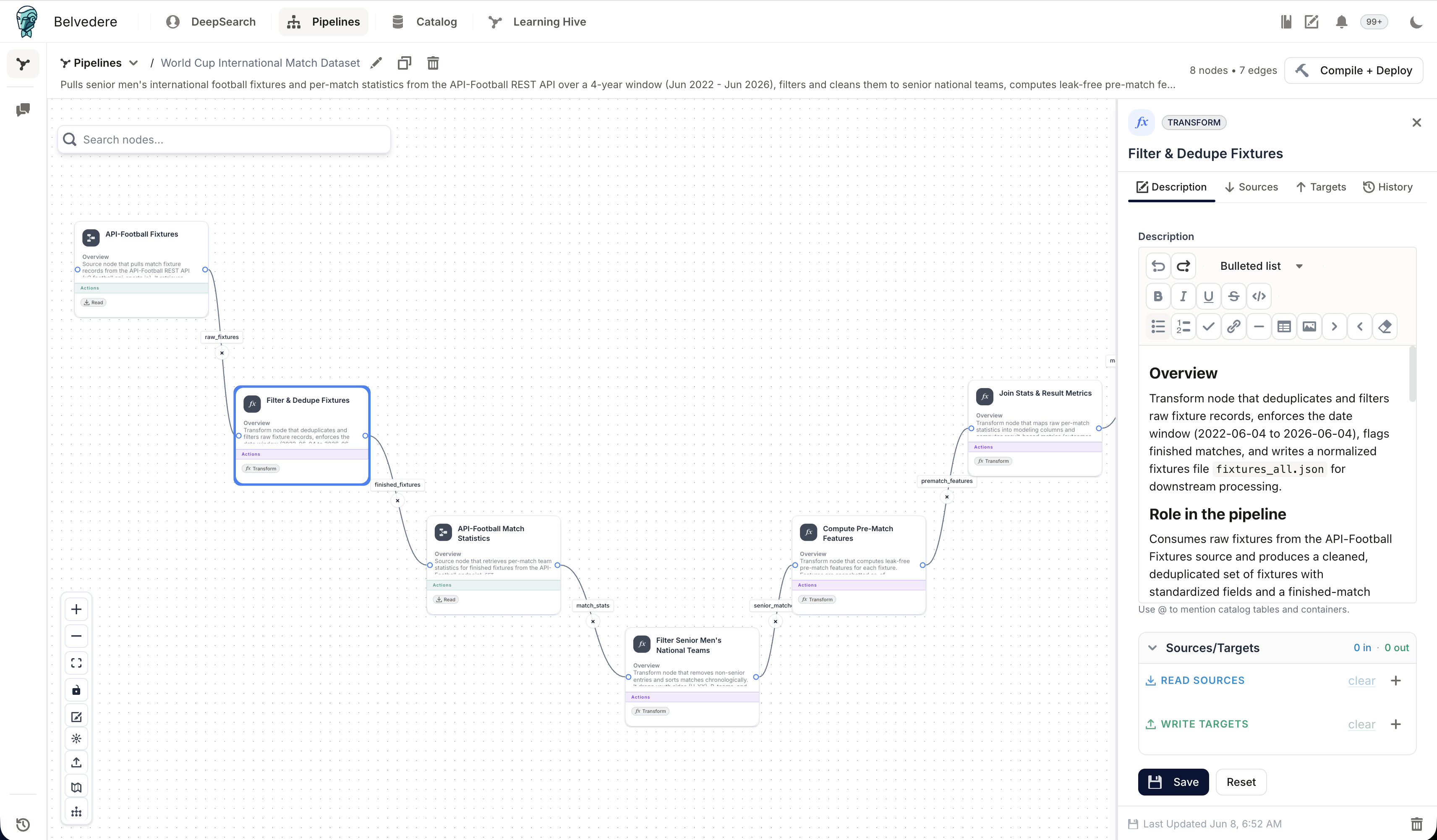Switch to the Description tab

point(1171,187)
